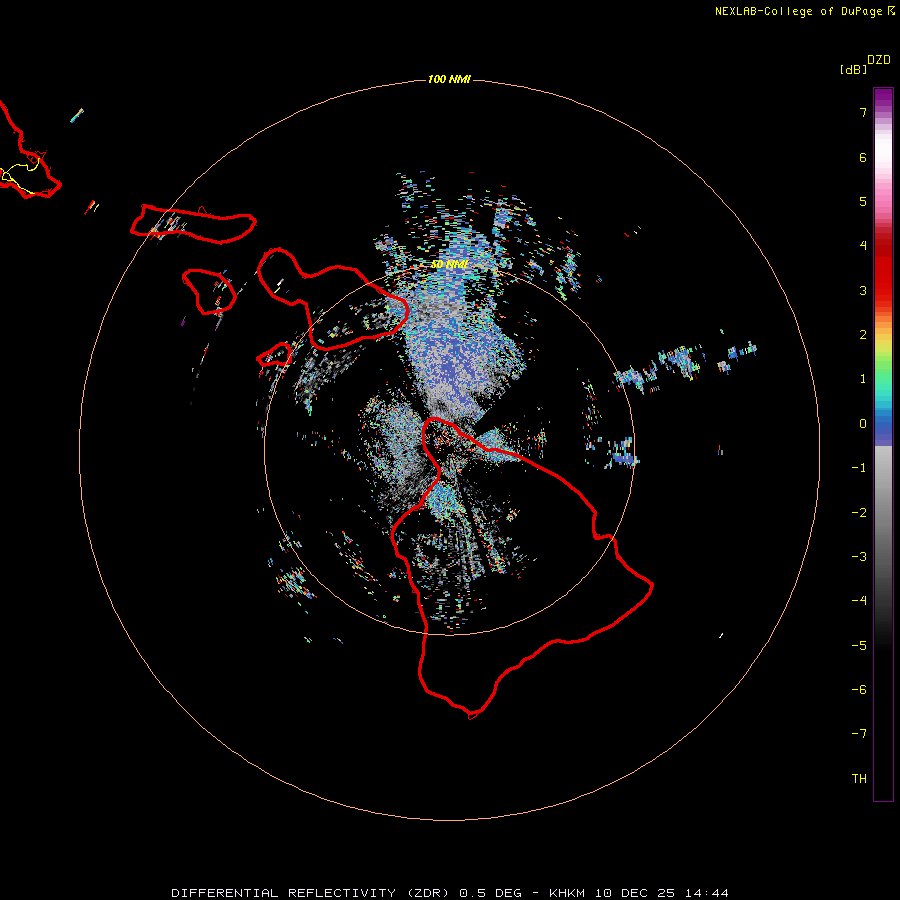This screenshot has width=900, height=900.
Task: Click the 7 value on color scale
Action: [863, 112]
